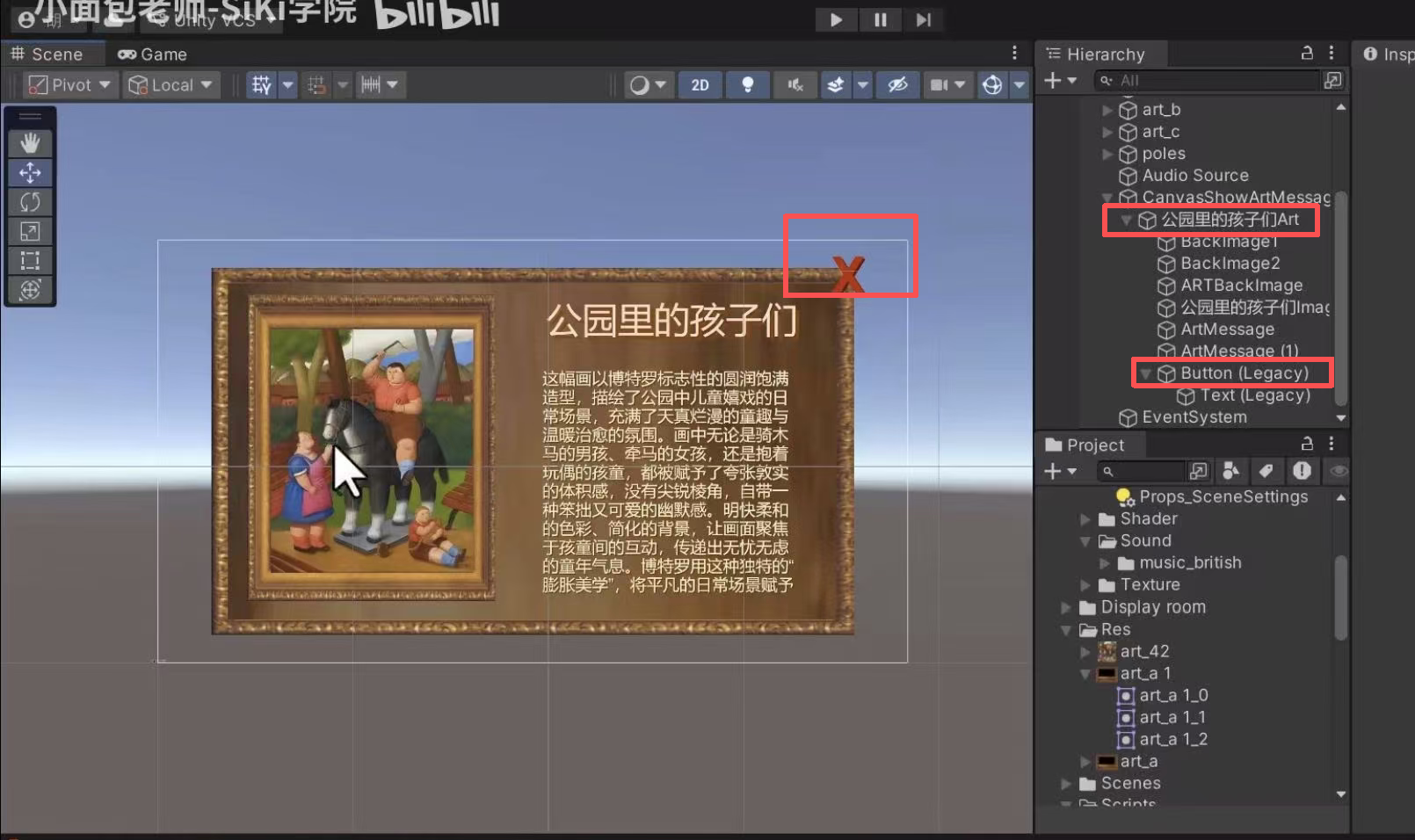Image resolution: width=1415 pixels, height=840 pixels.
Task: Toggle scene lighting bulb icon
Action: 748,84
